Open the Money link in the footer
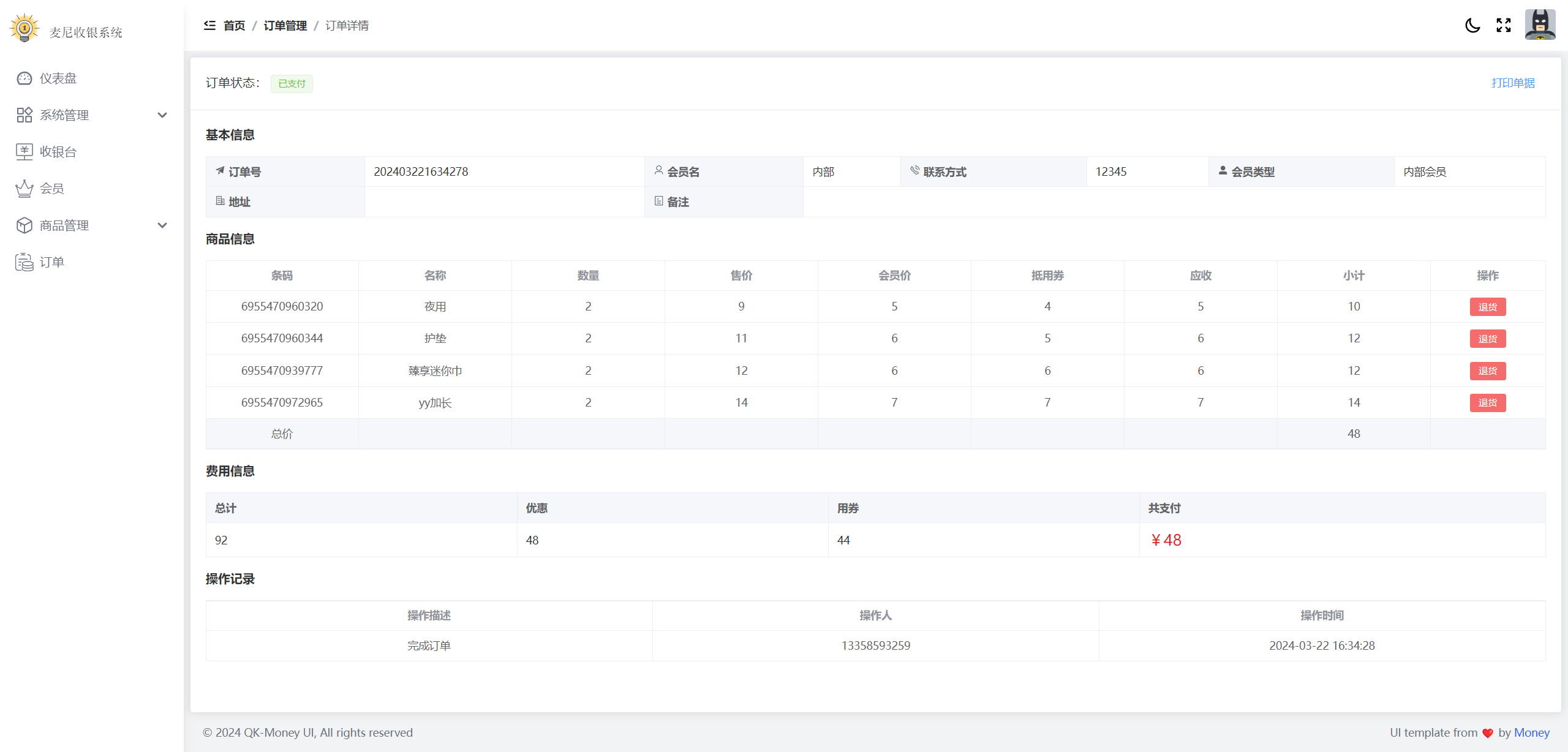Screen dimensions: 1568x752 pyautogui.click(x=1531, y=732)
